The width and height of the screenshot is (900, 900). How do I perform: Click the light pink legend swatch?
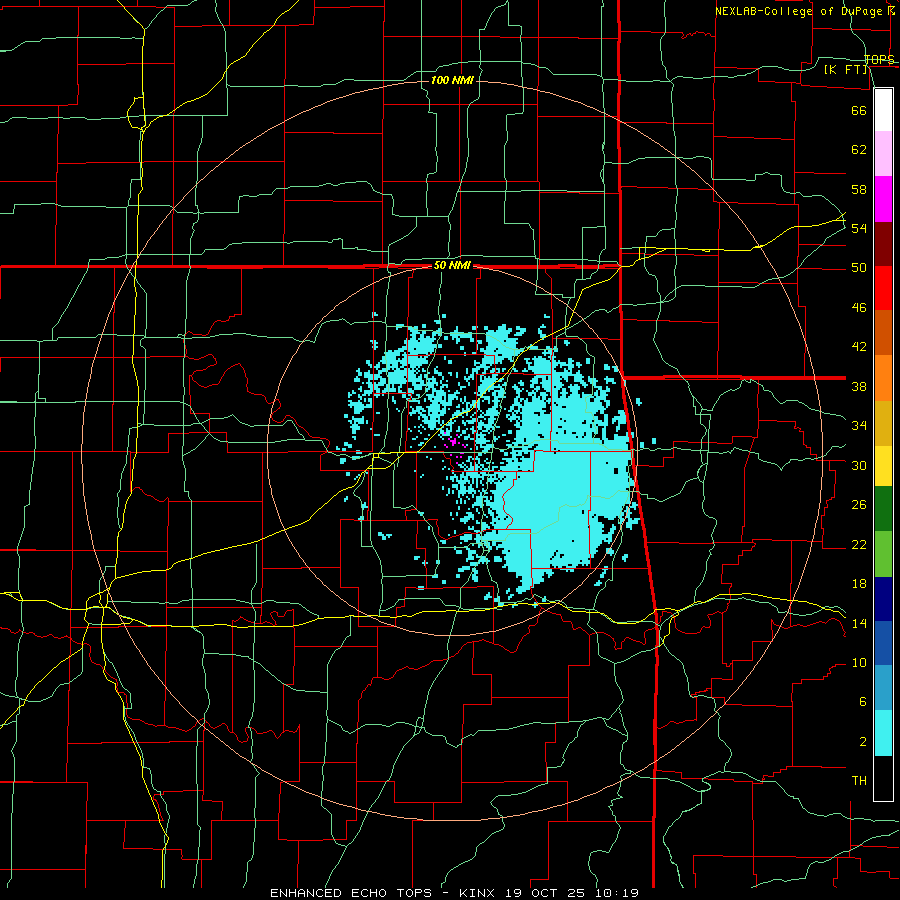tap(883, 154)
